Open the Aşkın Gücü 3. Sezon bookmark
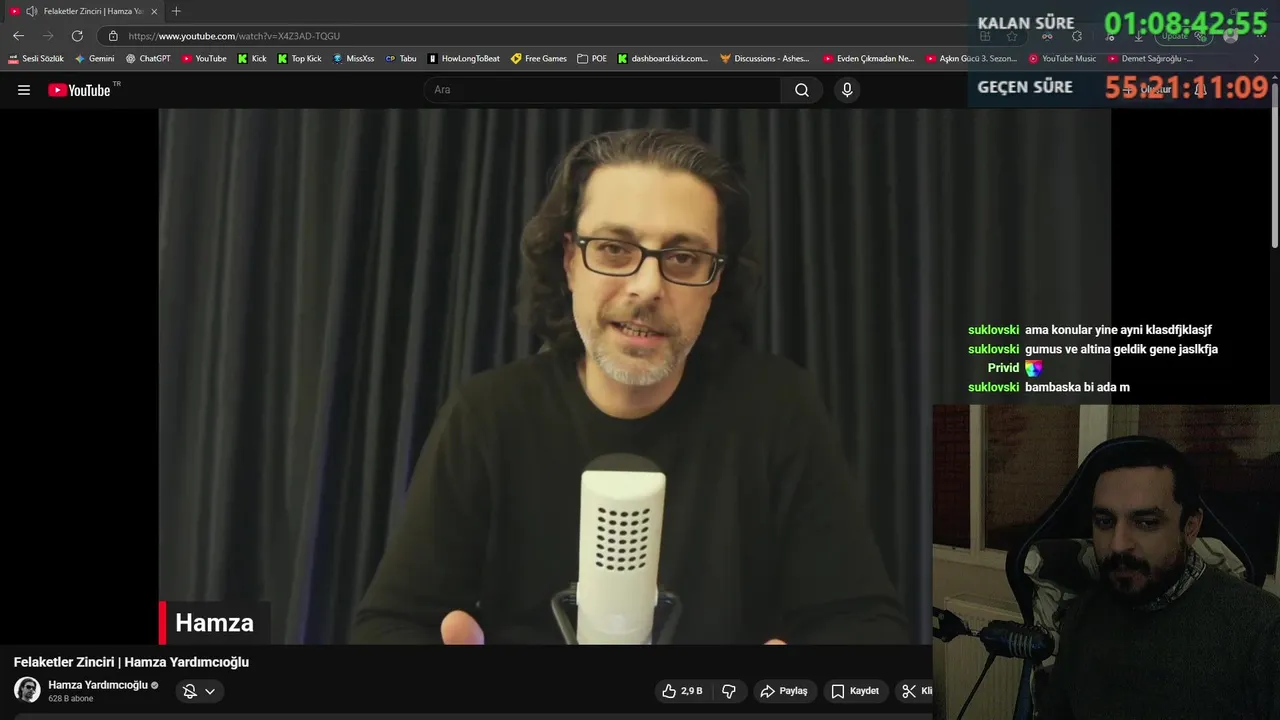The image size is (1280, 720). click(x=971, y=59)
